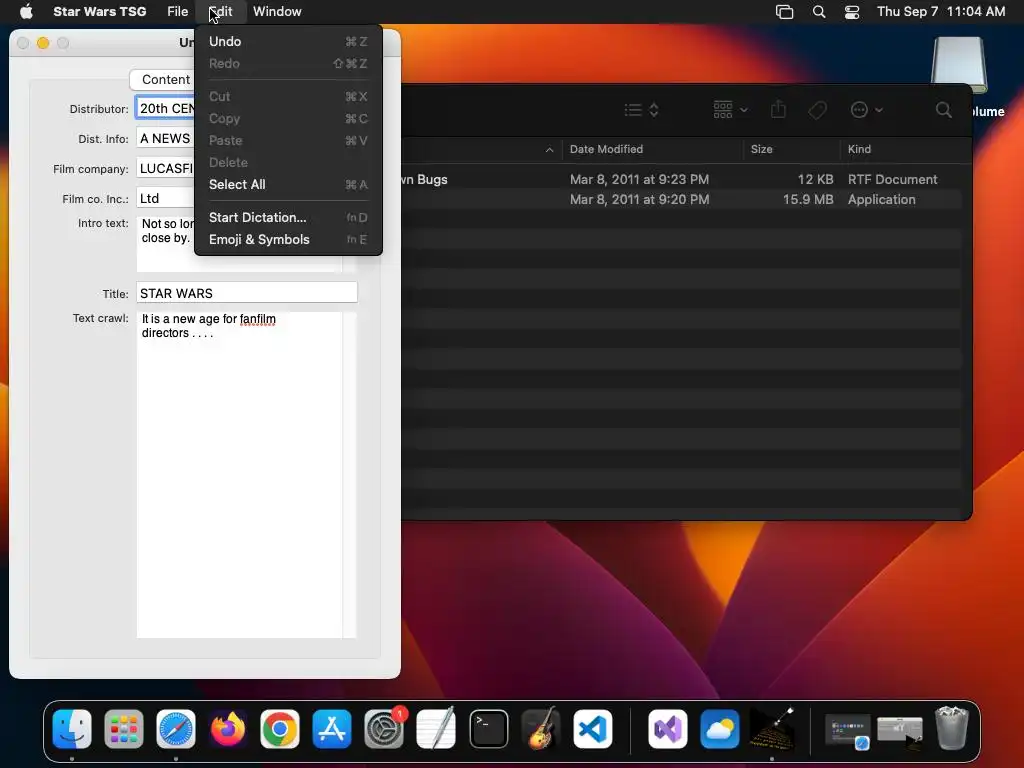Open the Window menu
1024x768 pixels.
click(x=277, y=11)
